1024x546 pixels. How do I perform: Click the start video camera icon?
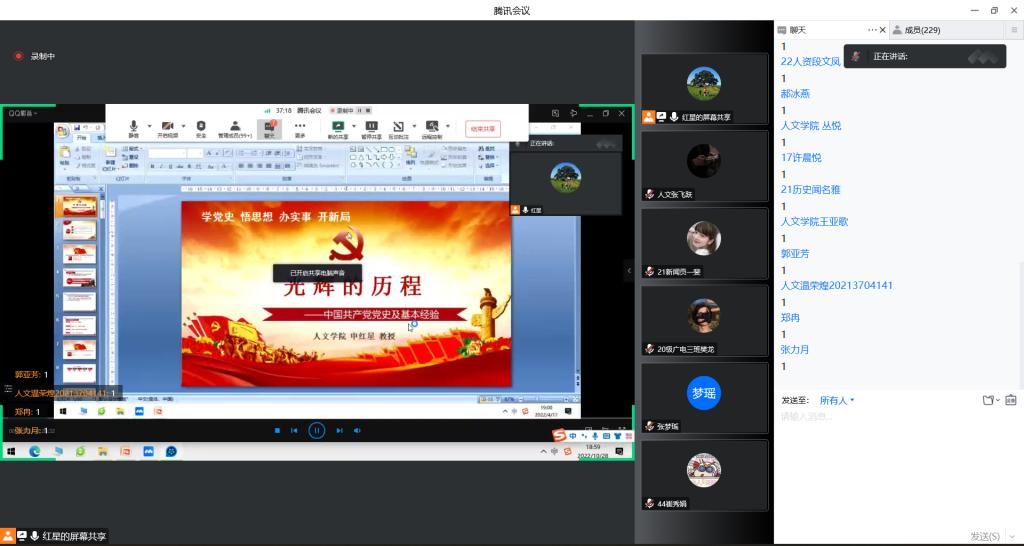tap(167, 127)
